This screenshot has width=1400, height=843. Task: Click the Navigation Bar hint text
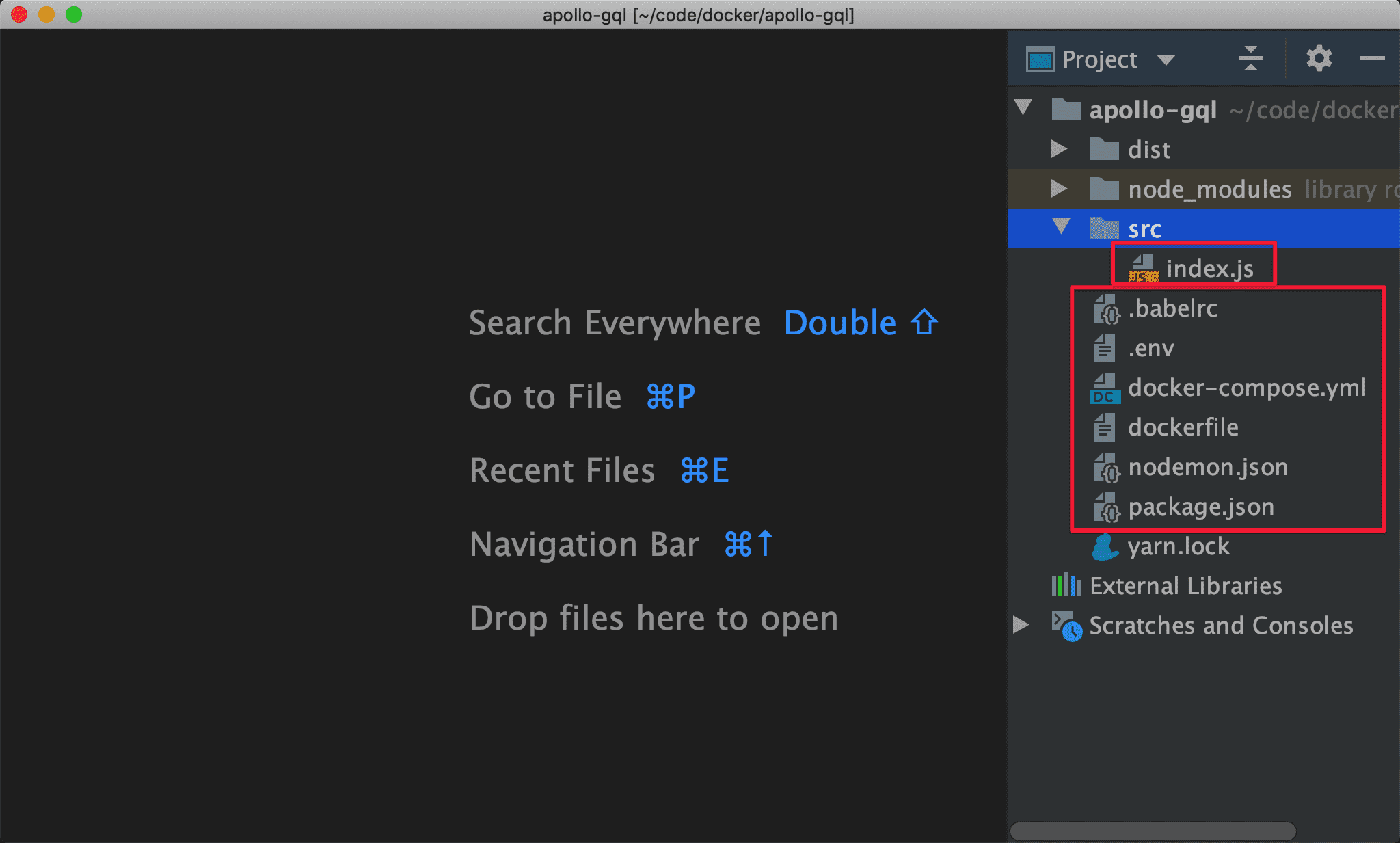point(584,544)
